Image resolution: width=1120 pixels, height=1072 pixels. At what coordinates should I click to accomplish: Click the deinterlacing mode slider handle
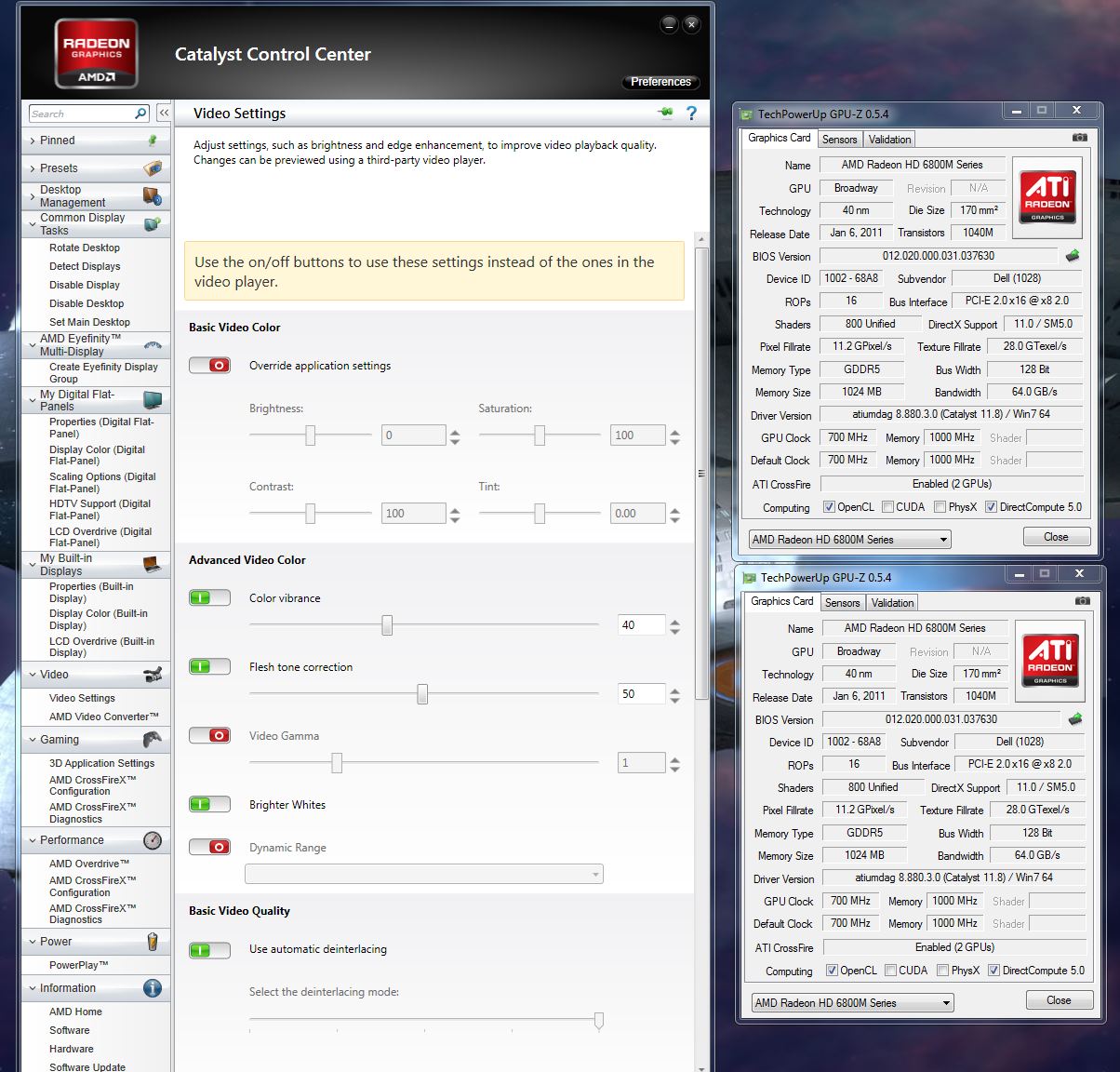[599, 1021]
